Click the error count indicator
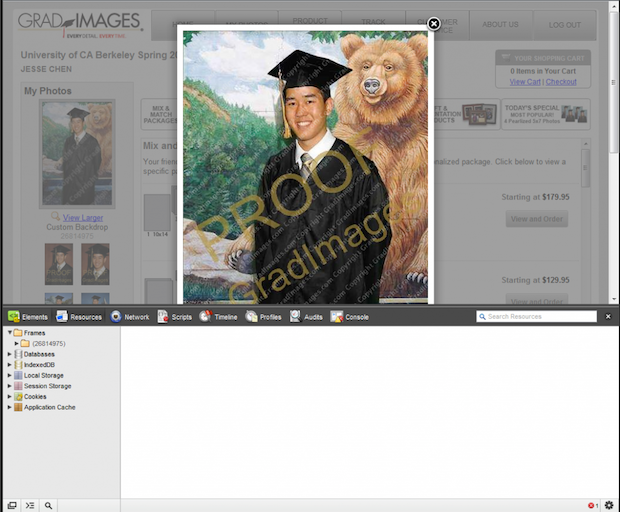The width and height of the screenshot is (620, 512). pos(593,505)
